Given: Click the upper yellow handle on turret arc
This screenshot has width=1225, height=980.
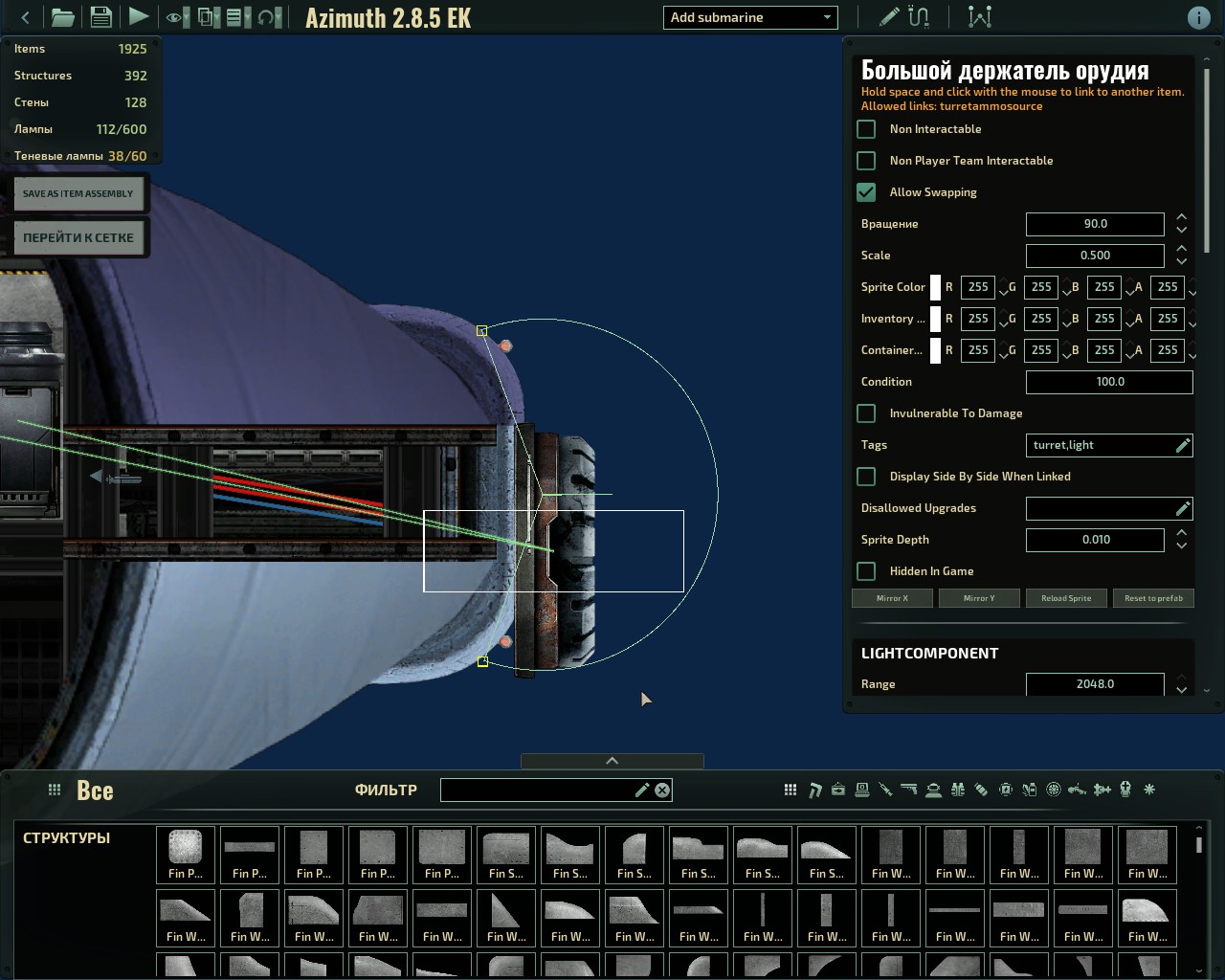Looking at the screenshot, I should pos(482,330).
